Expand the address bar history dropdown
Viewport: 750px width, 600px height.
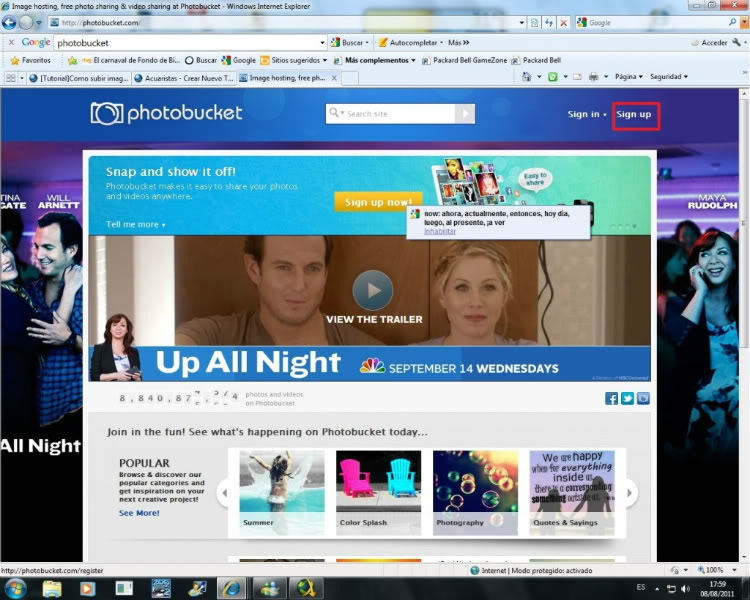[521, 22]
